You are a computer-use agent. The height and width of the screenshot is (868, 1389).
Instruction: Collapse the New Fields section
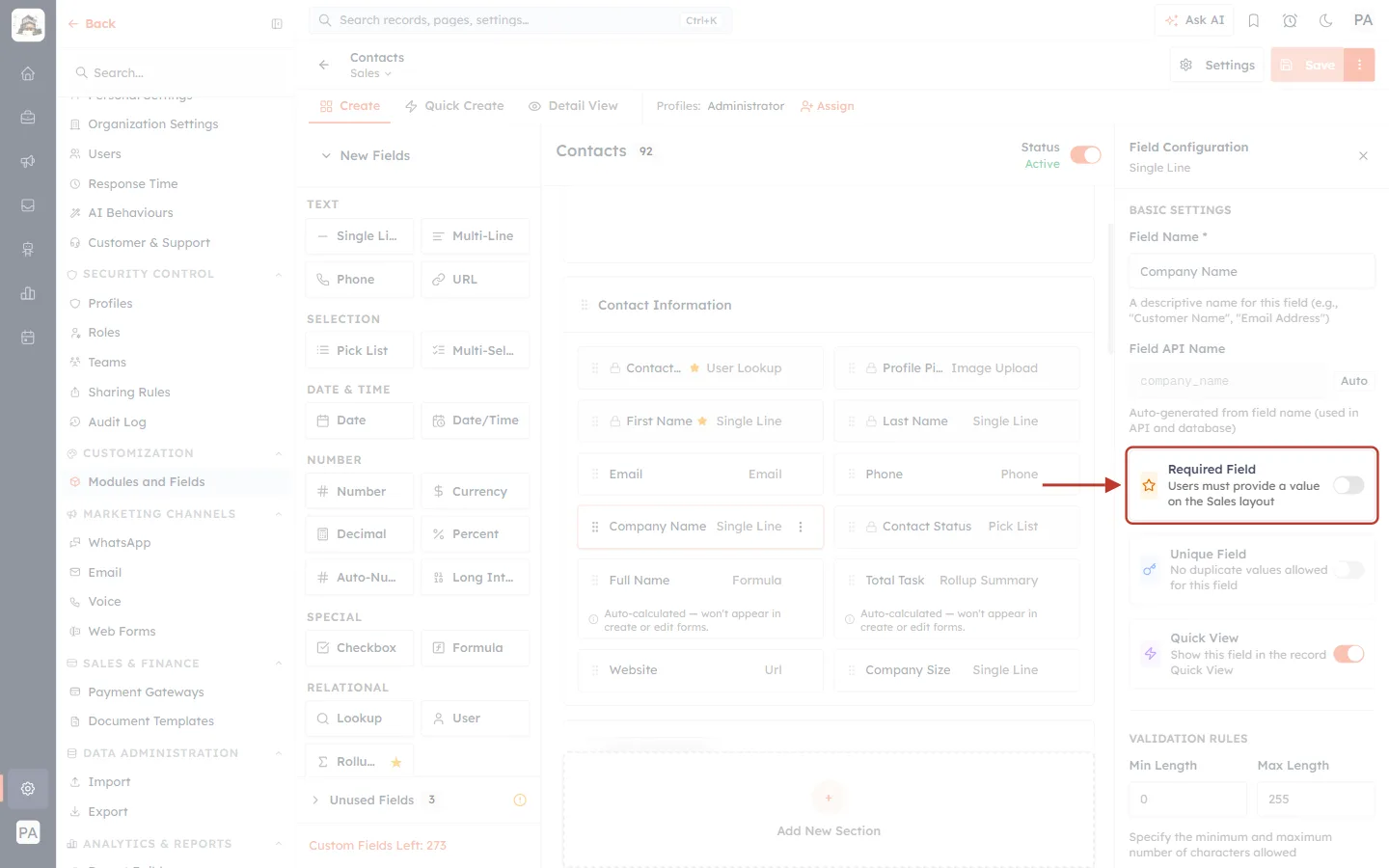tap(326, 155)
